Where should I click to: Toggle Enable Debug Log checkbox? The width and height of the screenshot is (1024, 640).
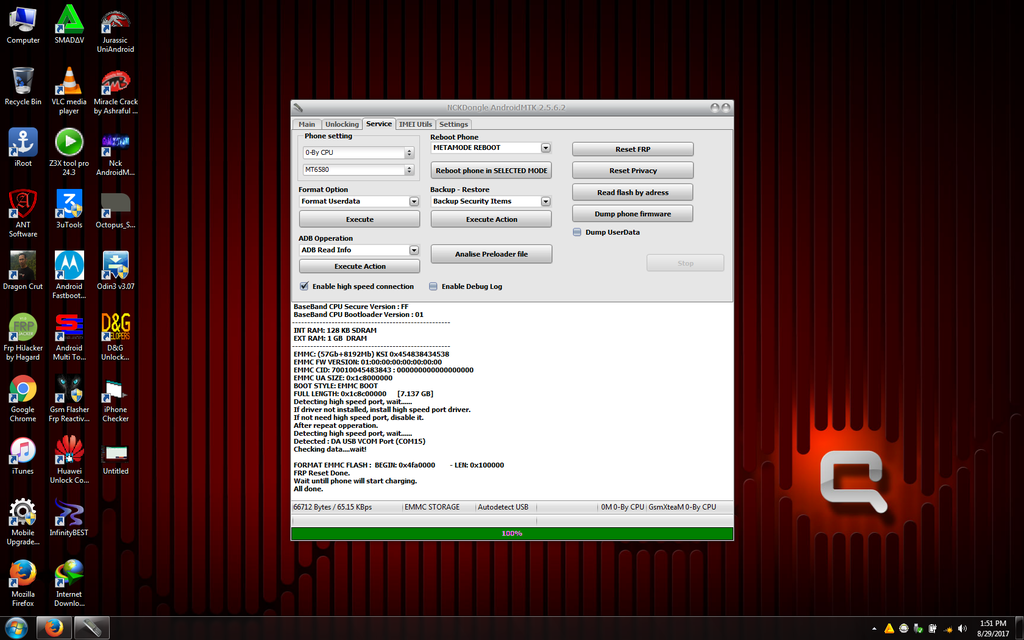click(x=433, y=286)
